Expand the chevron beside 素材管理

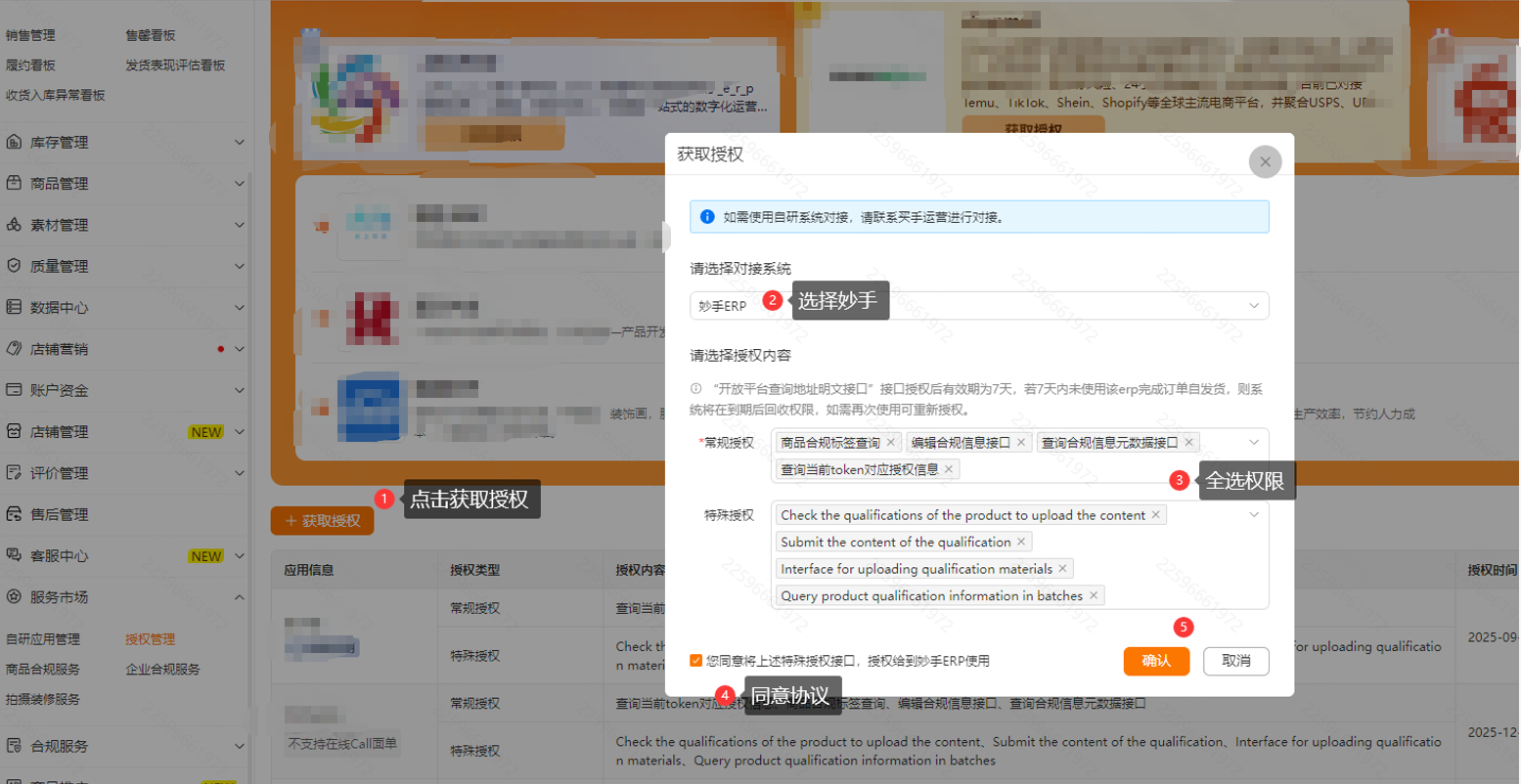(240, 225)
